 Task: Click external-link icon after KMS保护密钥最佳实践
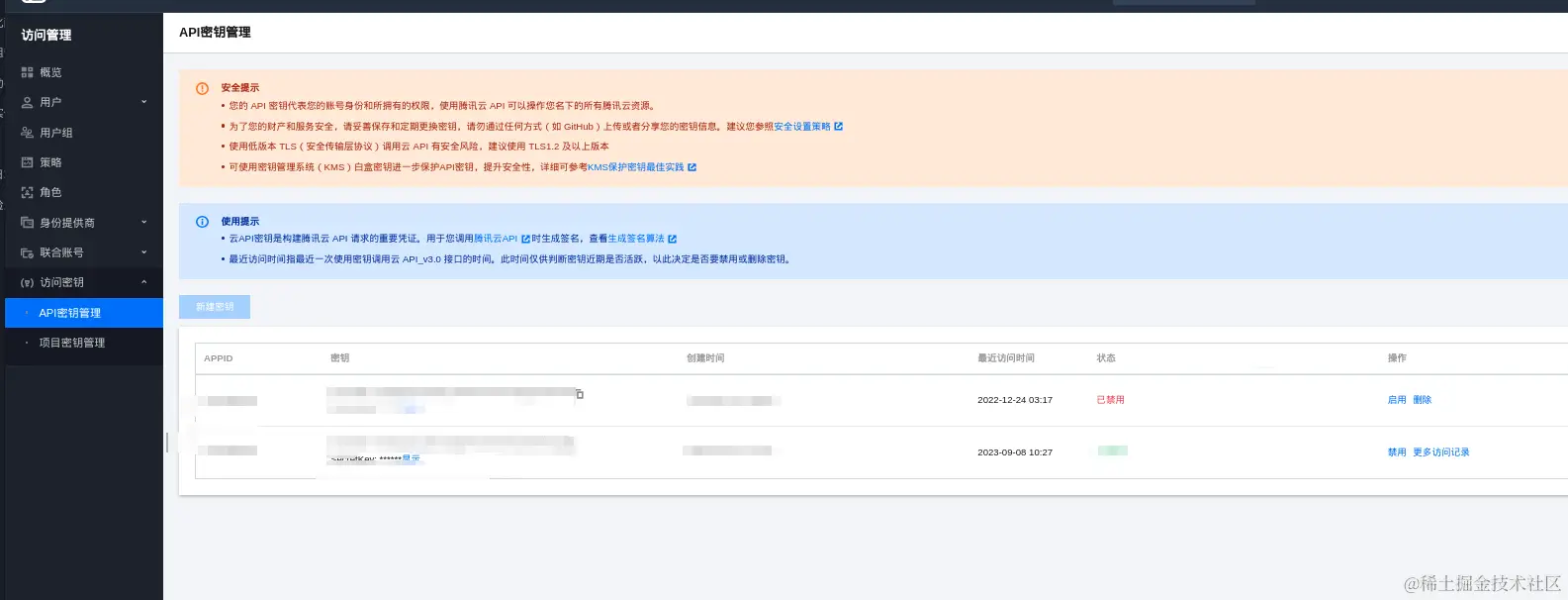(x=692, y=167)
